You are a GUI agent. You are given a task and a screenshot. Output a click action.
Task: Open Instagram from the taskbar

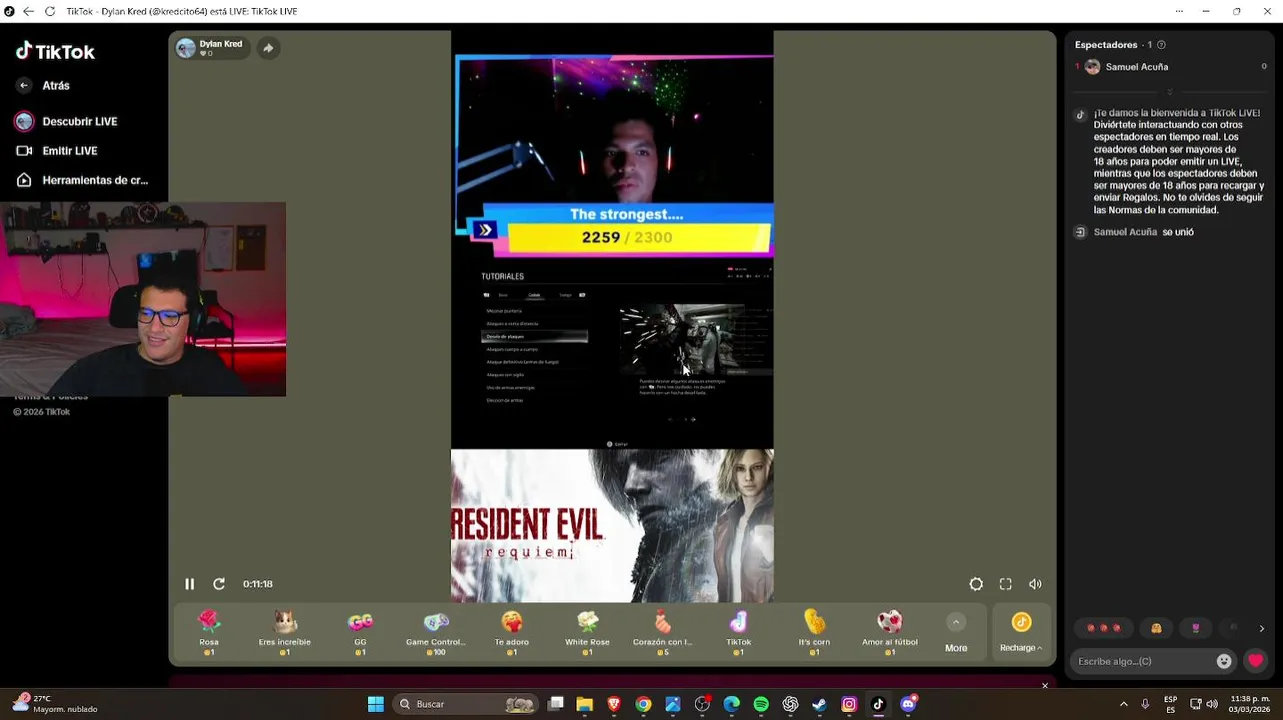click(x=849, y=704)
